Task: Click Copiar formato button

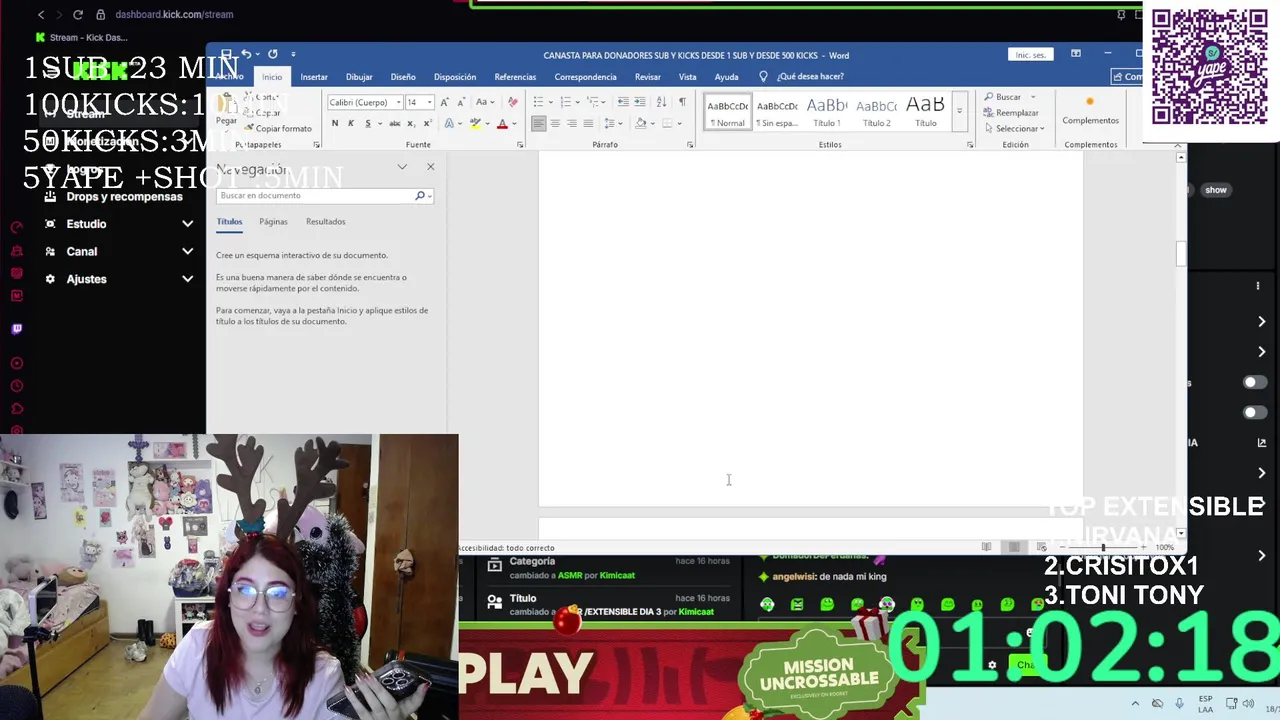Action: tap(277, 129)
